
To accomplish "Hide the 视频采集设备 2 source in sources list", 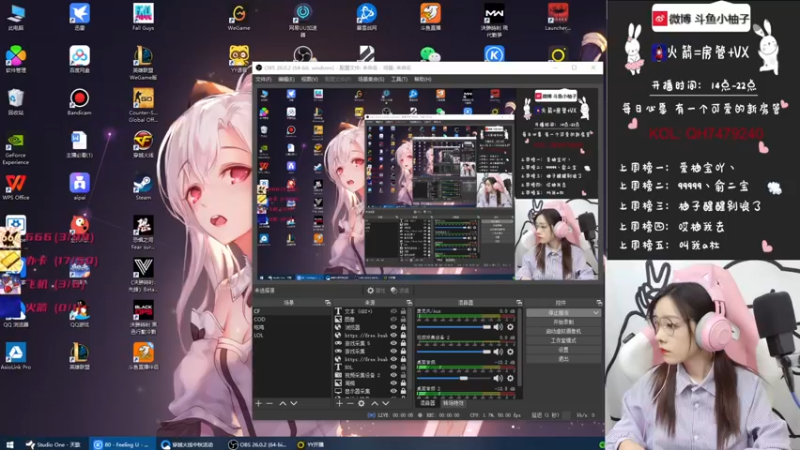I will tap(393, 375).
